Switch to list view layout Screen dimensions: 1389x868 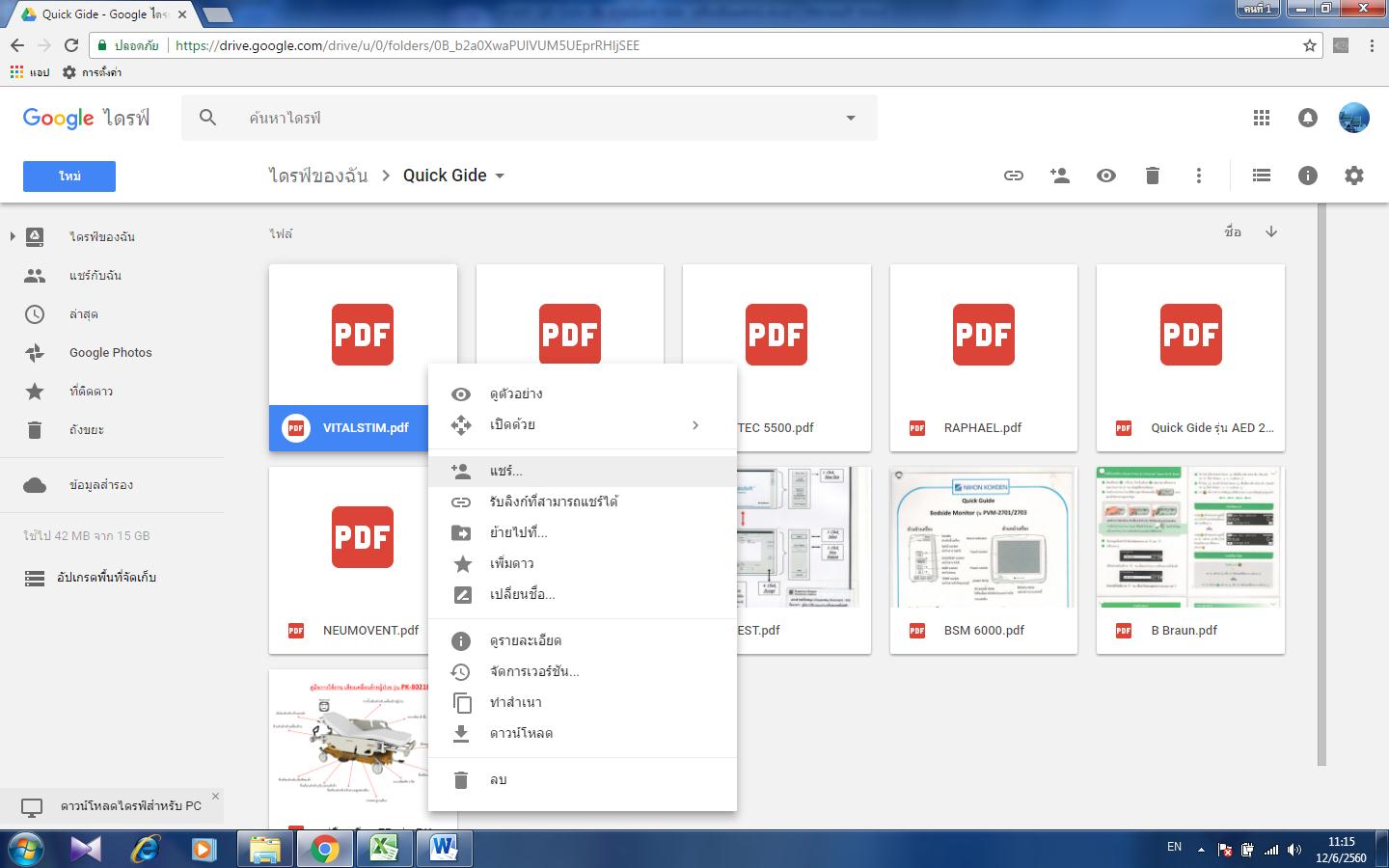coord(1261,176)
